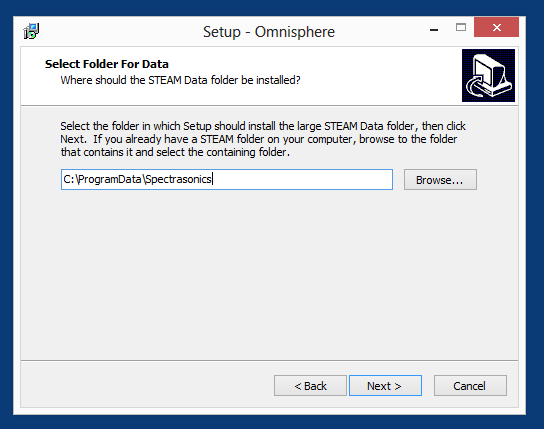Click the ProgramData part of the path
Image resolution: width=544 pixels, height=429 pixels.
pos(110,179)
